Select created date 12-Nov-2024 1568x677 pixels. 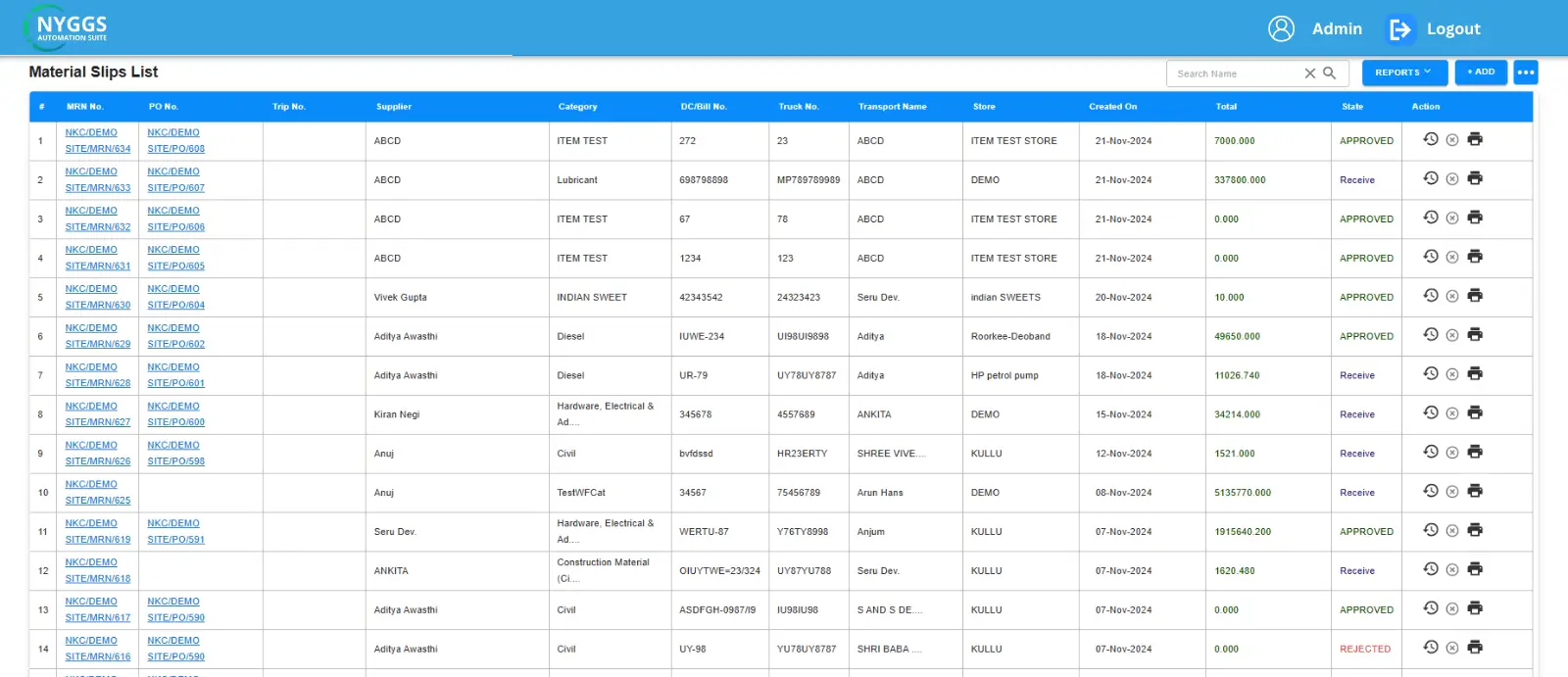pos(1123,454)
